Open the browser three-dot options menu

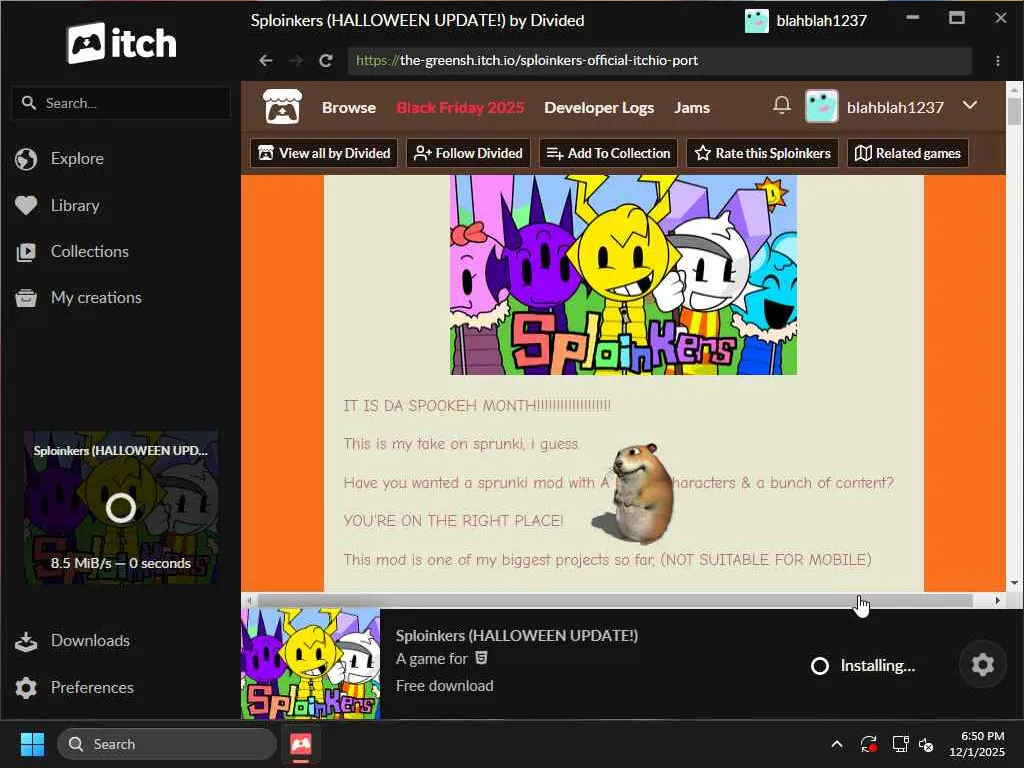(998, 61)
